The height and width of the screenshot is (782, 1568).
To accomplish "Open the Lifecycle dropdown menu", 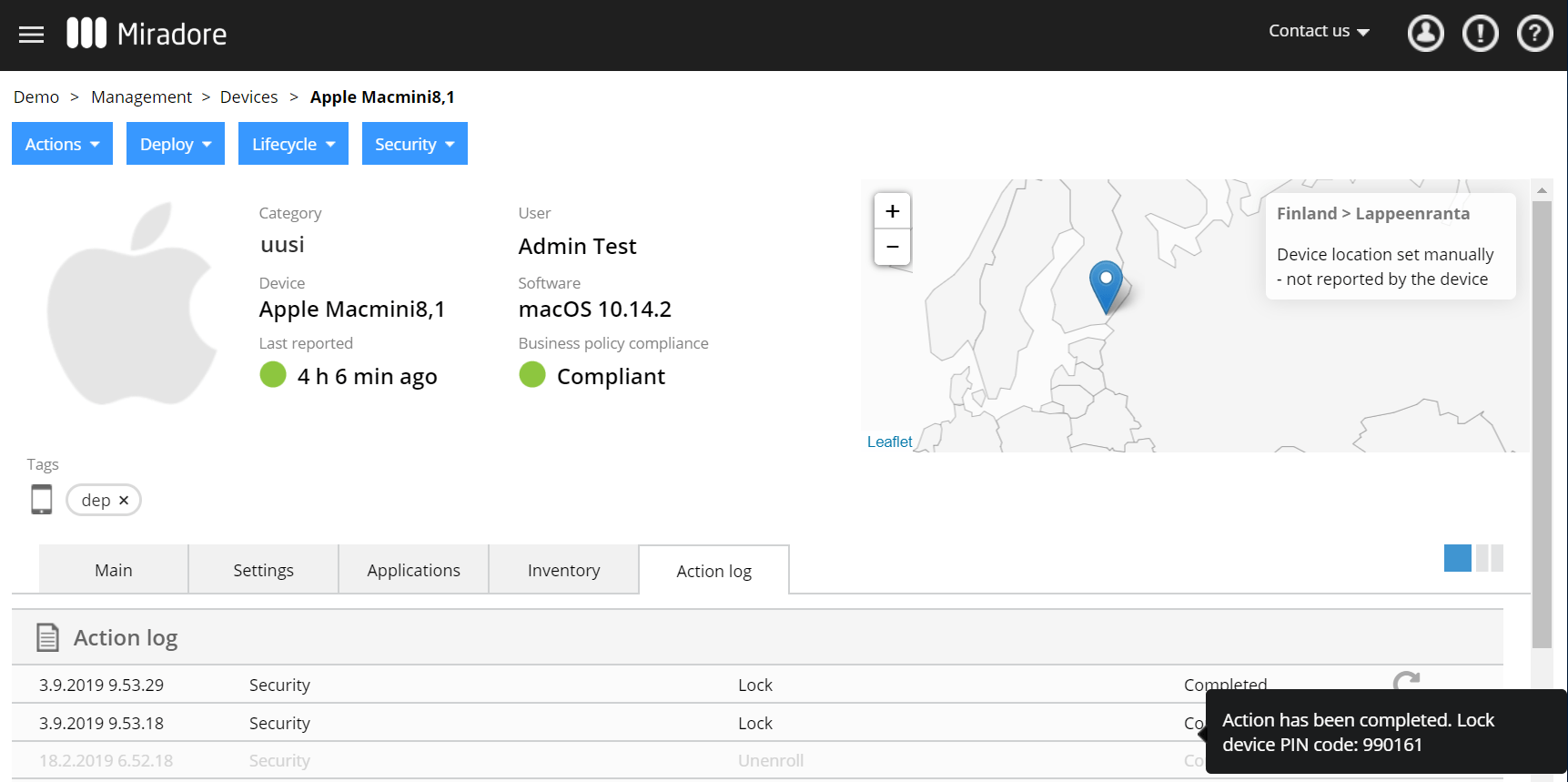I will pyautogui.click(x=293, y=144).
